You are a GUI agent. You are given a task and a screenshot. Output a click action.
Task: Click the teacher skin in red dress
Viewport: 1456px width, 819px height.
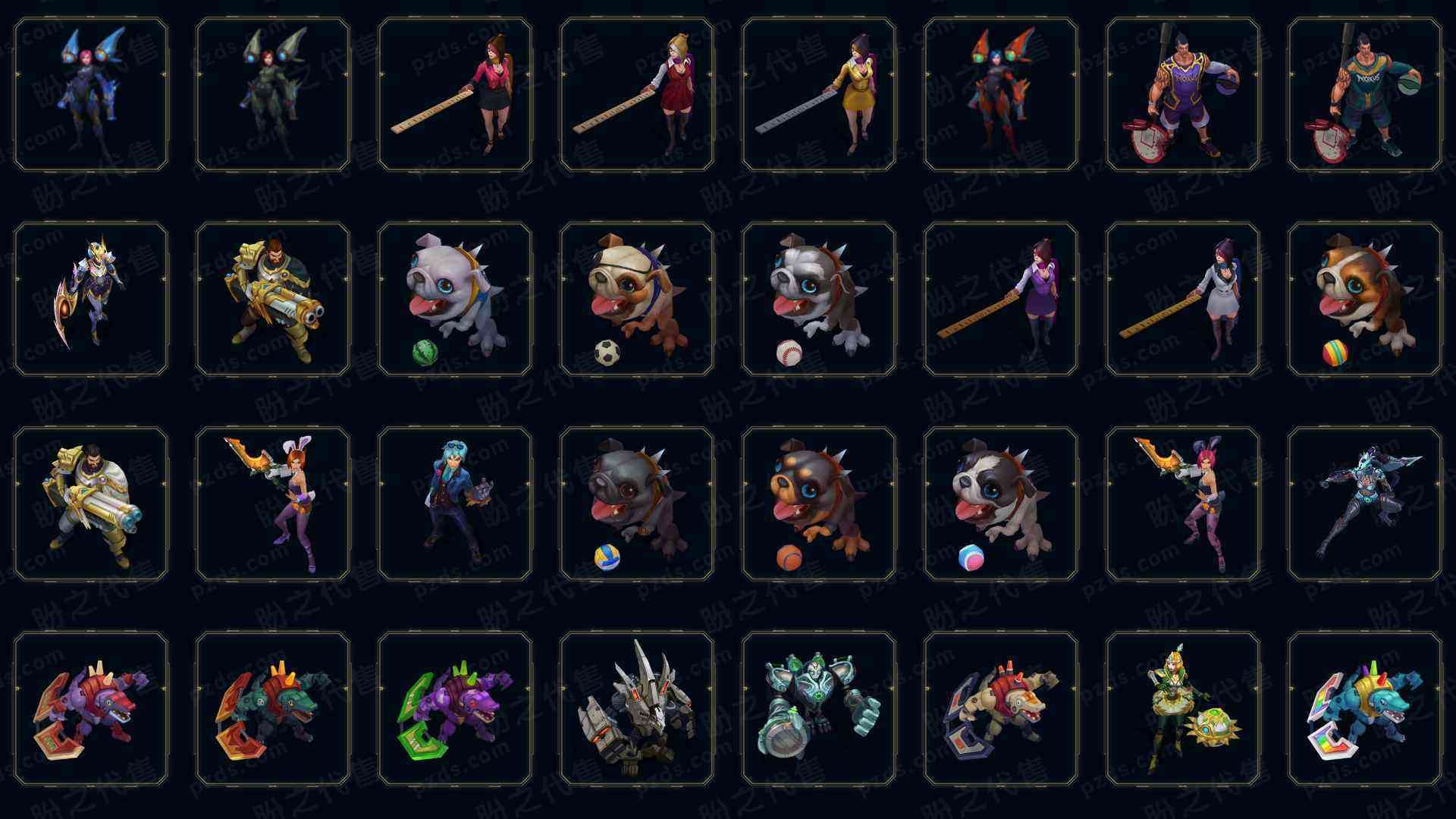[x=637, y=94]
